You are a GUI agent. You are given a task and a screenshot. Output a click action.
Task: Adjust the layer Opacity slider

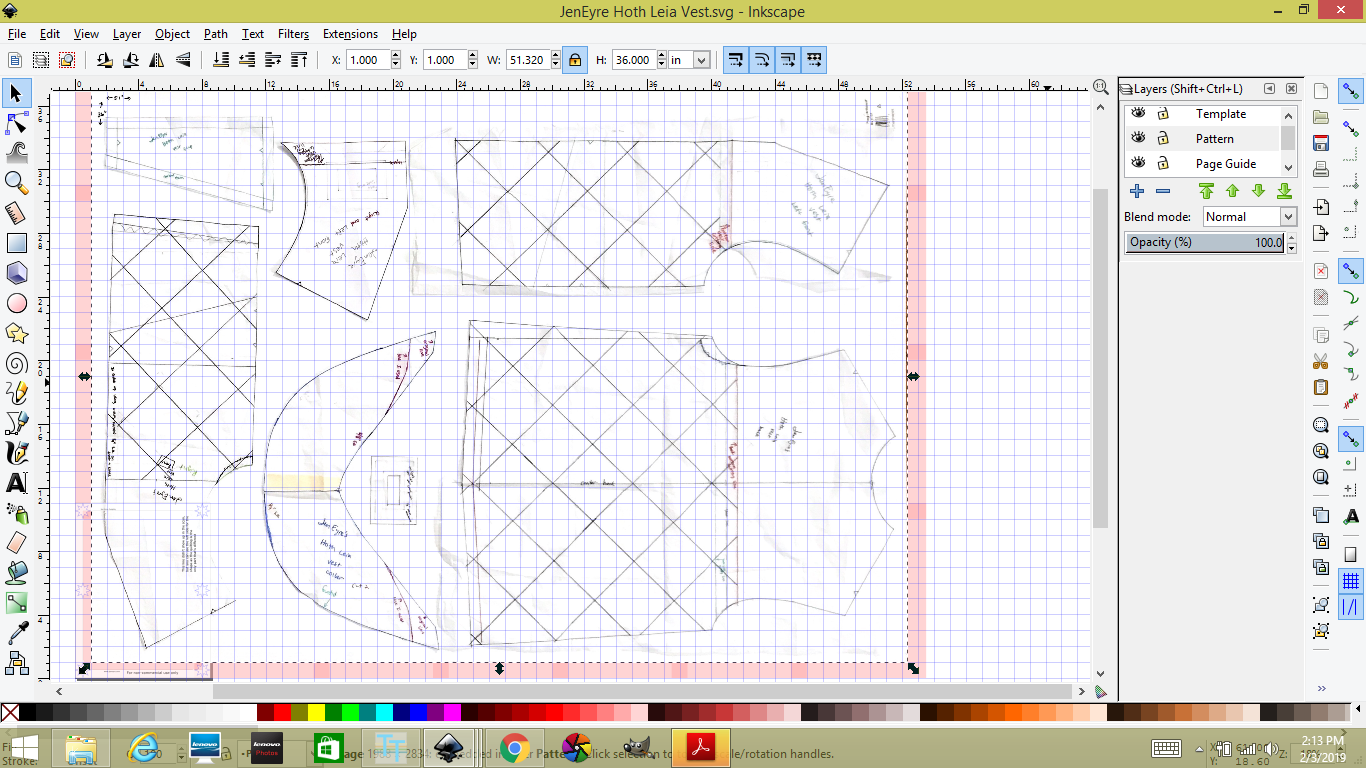(1205, 242)
